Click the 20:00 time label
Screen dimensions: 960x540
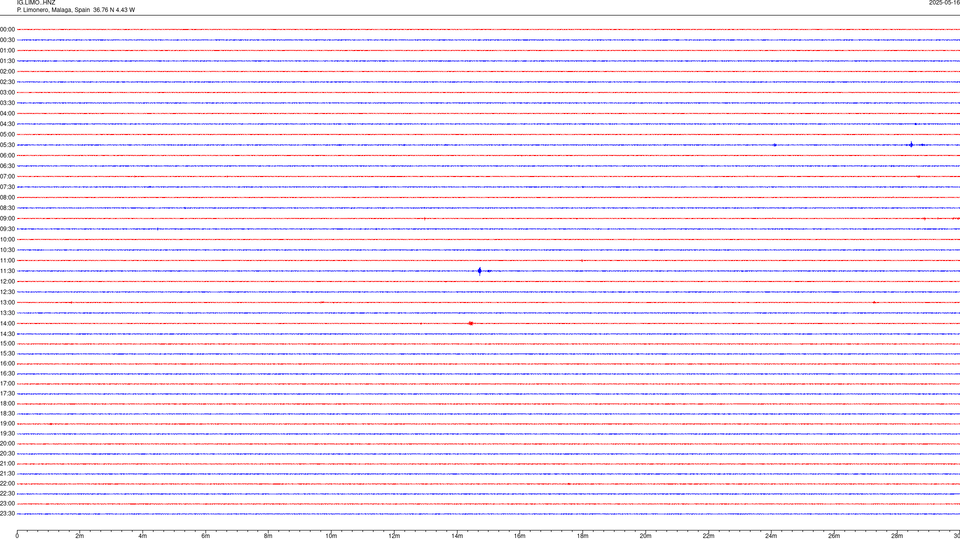point(7,444)
